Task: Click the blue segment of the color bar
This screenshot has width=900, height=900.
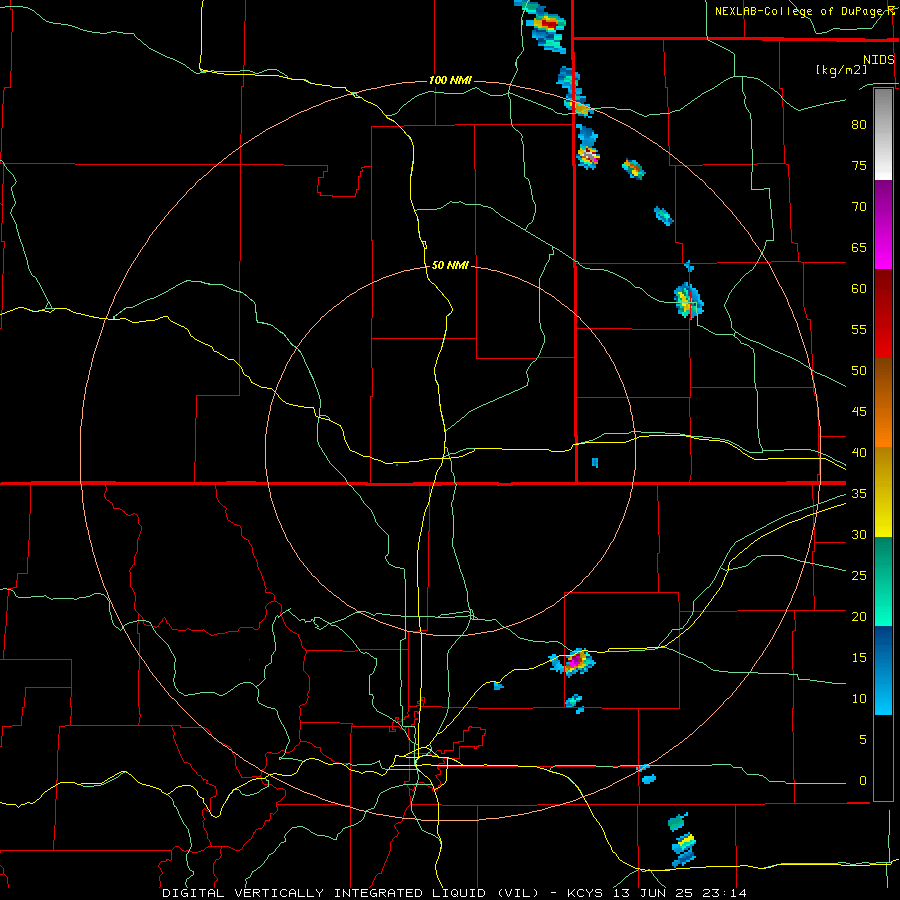Action: click(883, 670)
